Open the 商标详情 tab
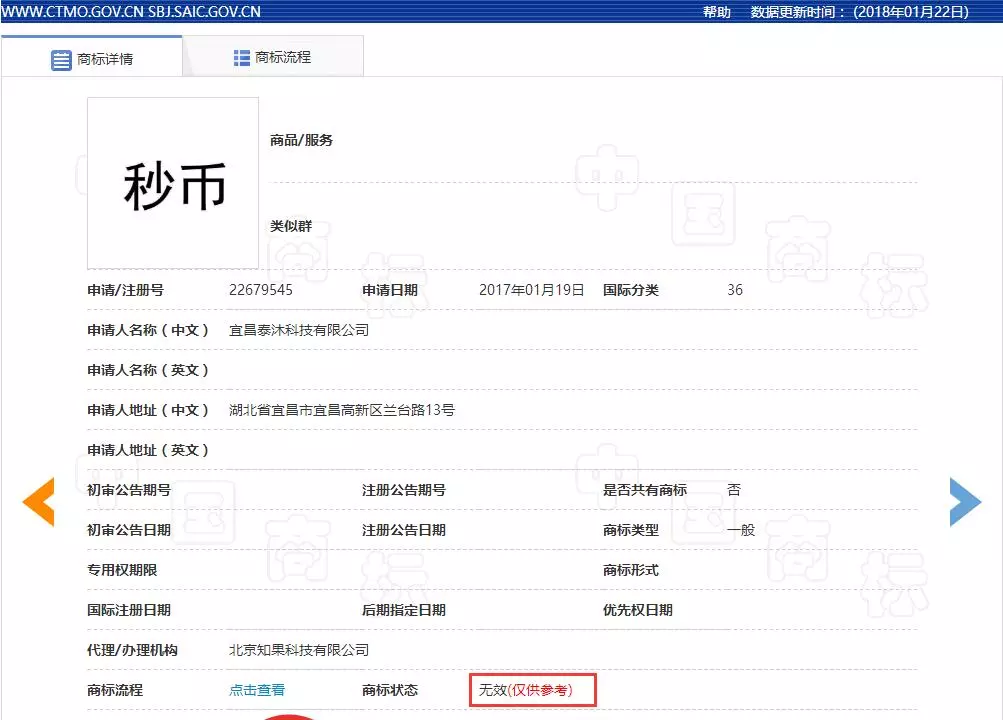Screen dimensions: 1003x720 point(92,57)
